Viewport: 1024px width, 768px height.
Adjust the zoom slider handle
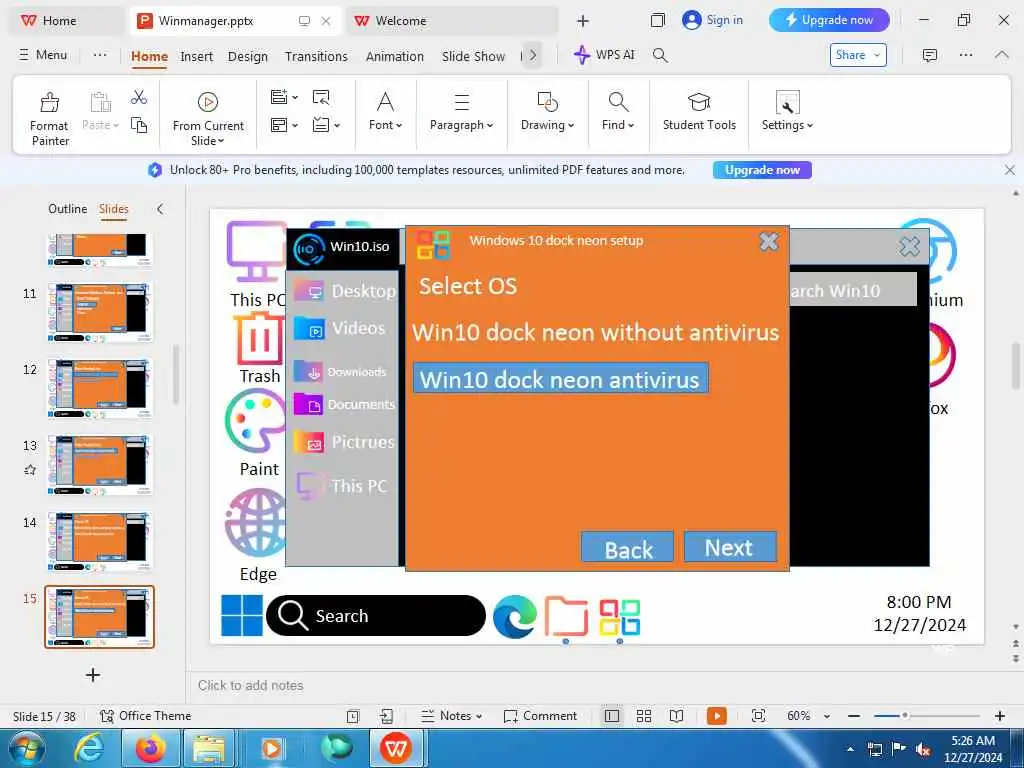(x=904, y=716)
